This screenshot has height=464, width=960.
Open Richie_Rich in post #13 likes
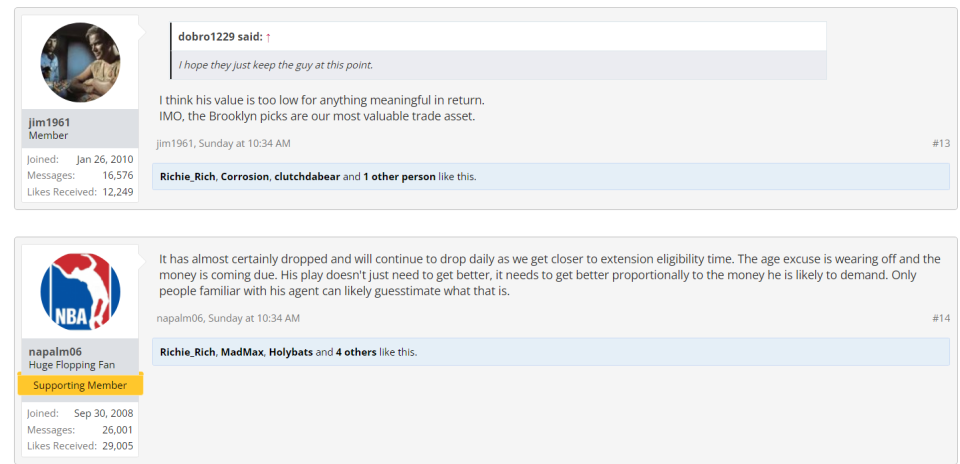point(187,176)
